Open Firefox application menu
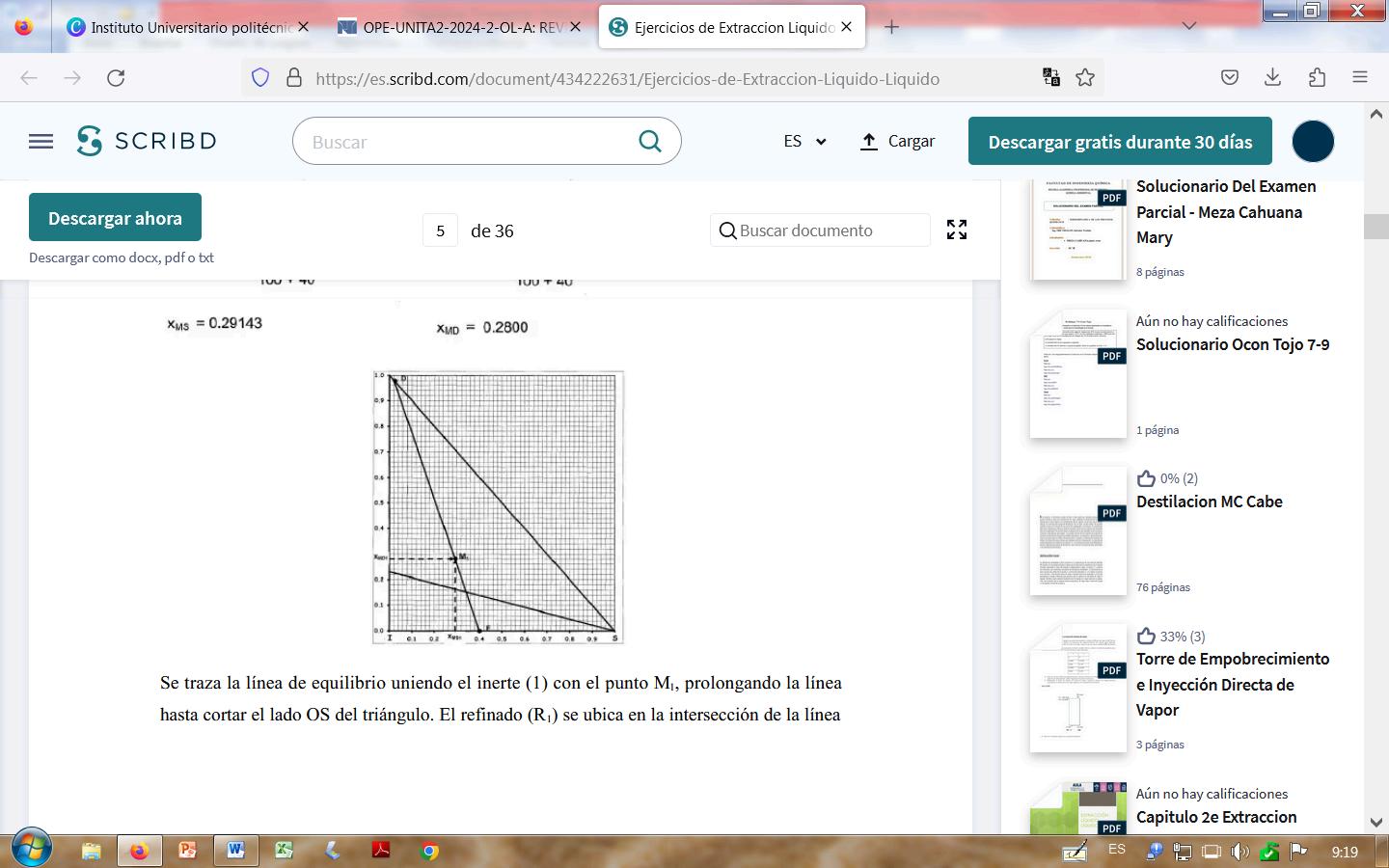The width and height of the screenshot is (1389, 868). pyautogui.click(x=1360, y=78)
